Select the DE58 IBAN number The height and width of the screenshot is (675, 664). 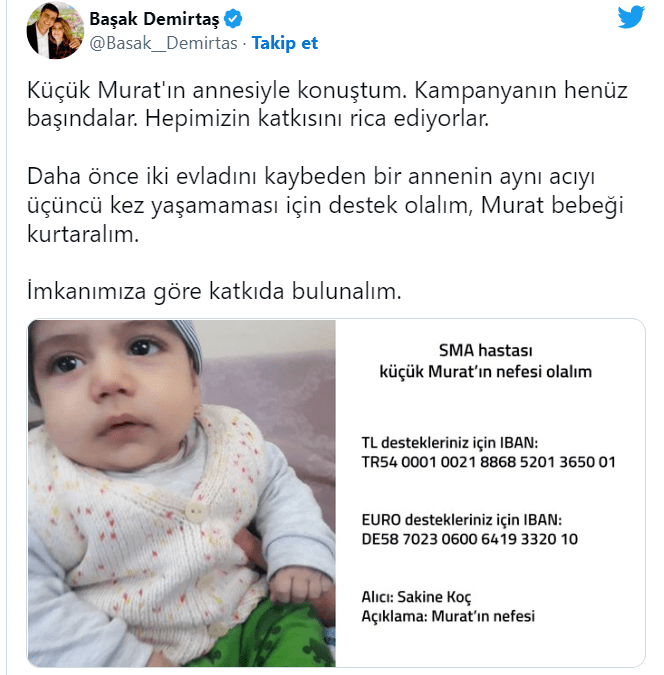pos(469,539)
